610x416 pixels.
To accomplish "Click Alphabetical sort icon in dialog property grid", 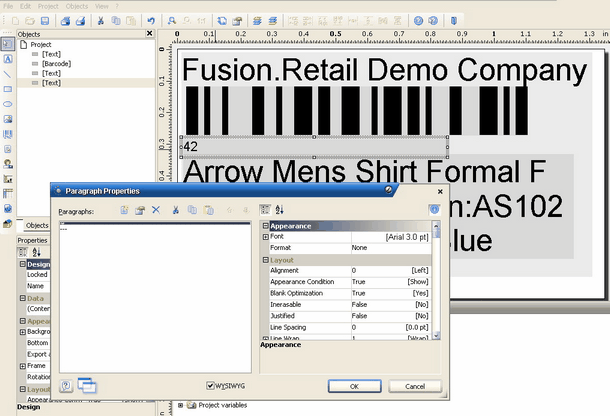I will 279,210.
